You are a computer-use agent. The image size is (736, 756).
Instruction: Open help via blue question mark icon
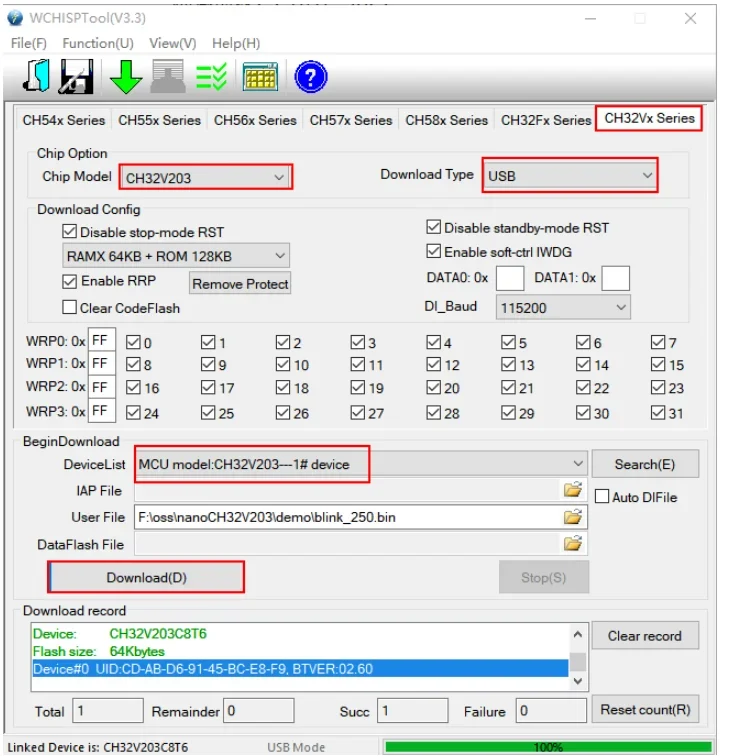coord(311,77)
